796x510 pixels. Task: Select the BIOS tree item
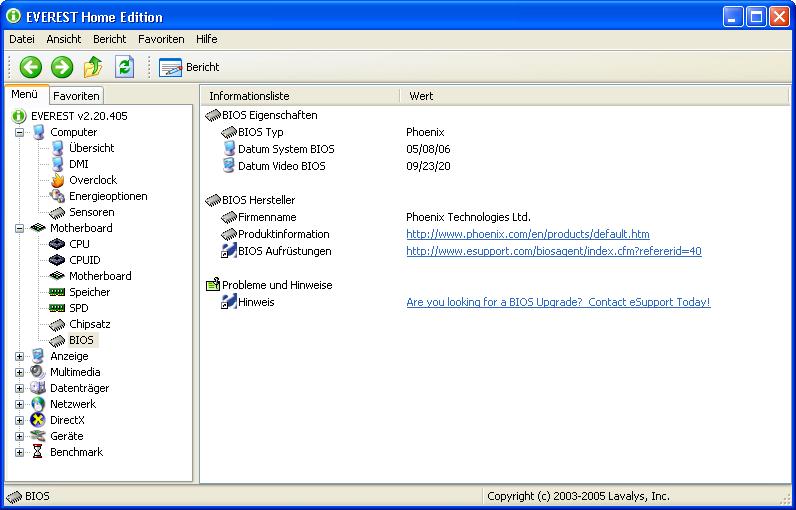coord(81,340)
